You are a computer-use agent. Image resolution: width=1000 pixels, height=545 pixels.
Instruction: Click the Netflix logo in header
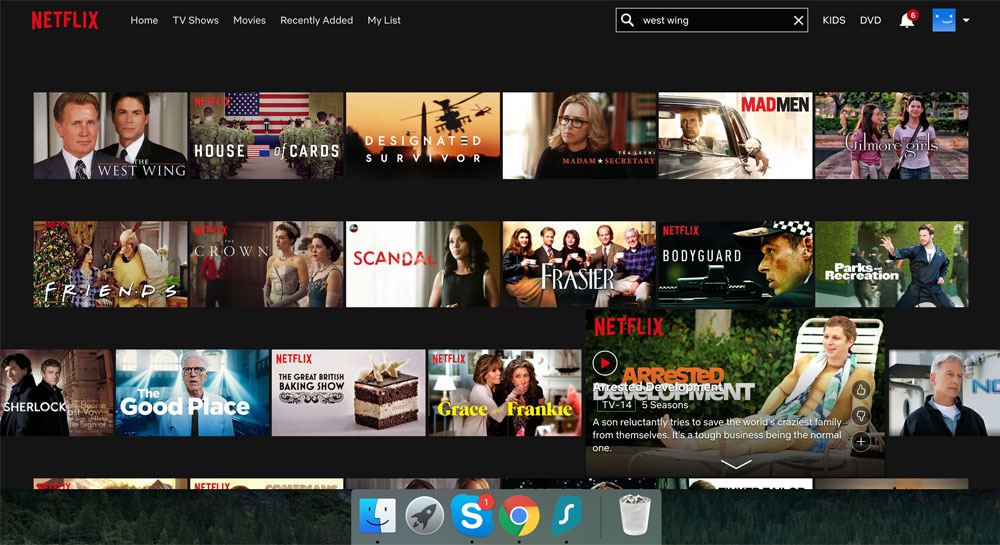point(64,20)
